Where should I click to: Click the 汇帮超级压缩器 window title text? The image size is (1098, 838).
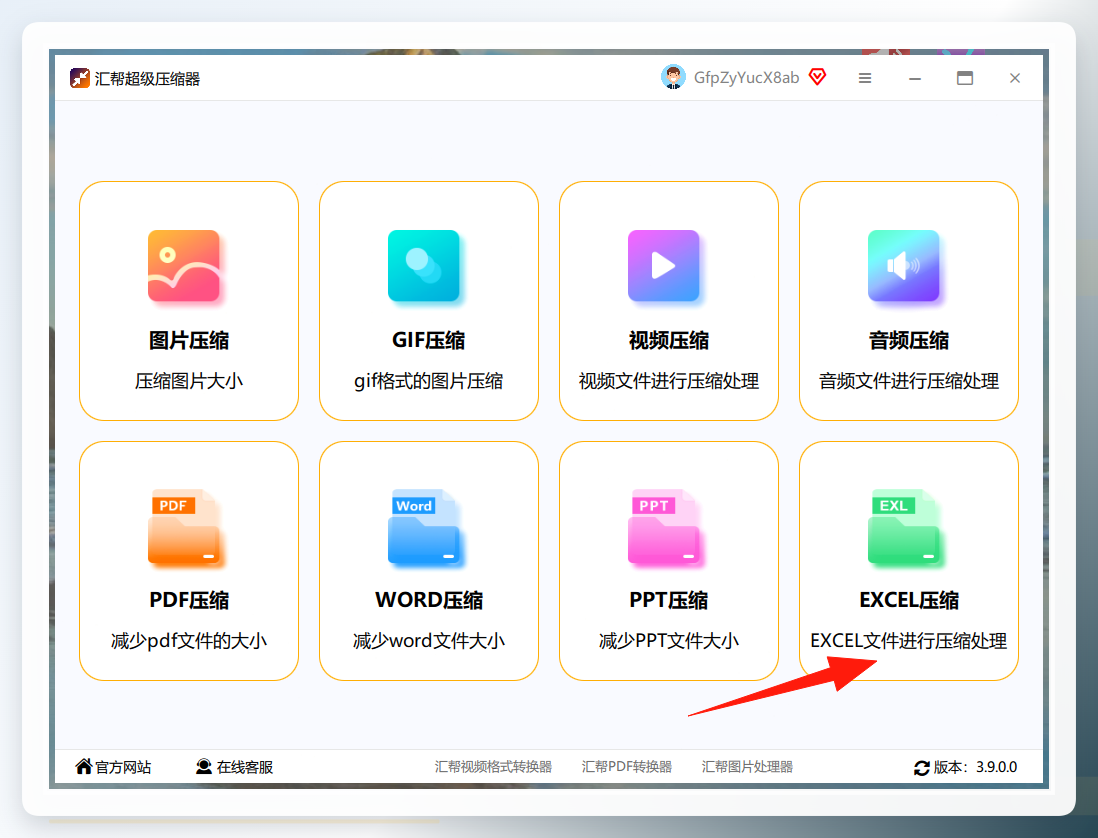147,78
